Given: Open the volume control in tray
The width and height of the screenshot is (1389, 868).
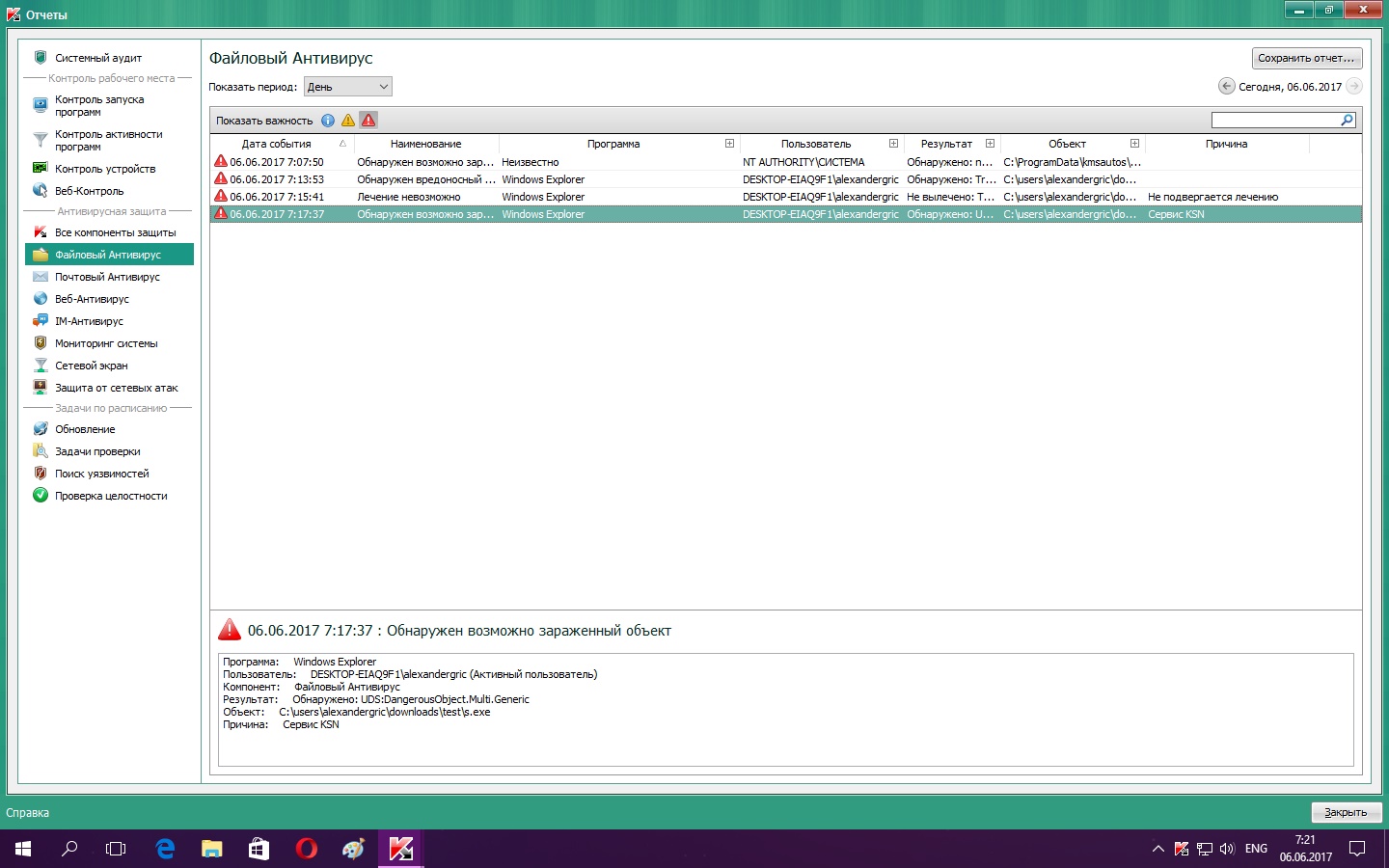Looking at the screenshot, I should [x=1227, y=849].
